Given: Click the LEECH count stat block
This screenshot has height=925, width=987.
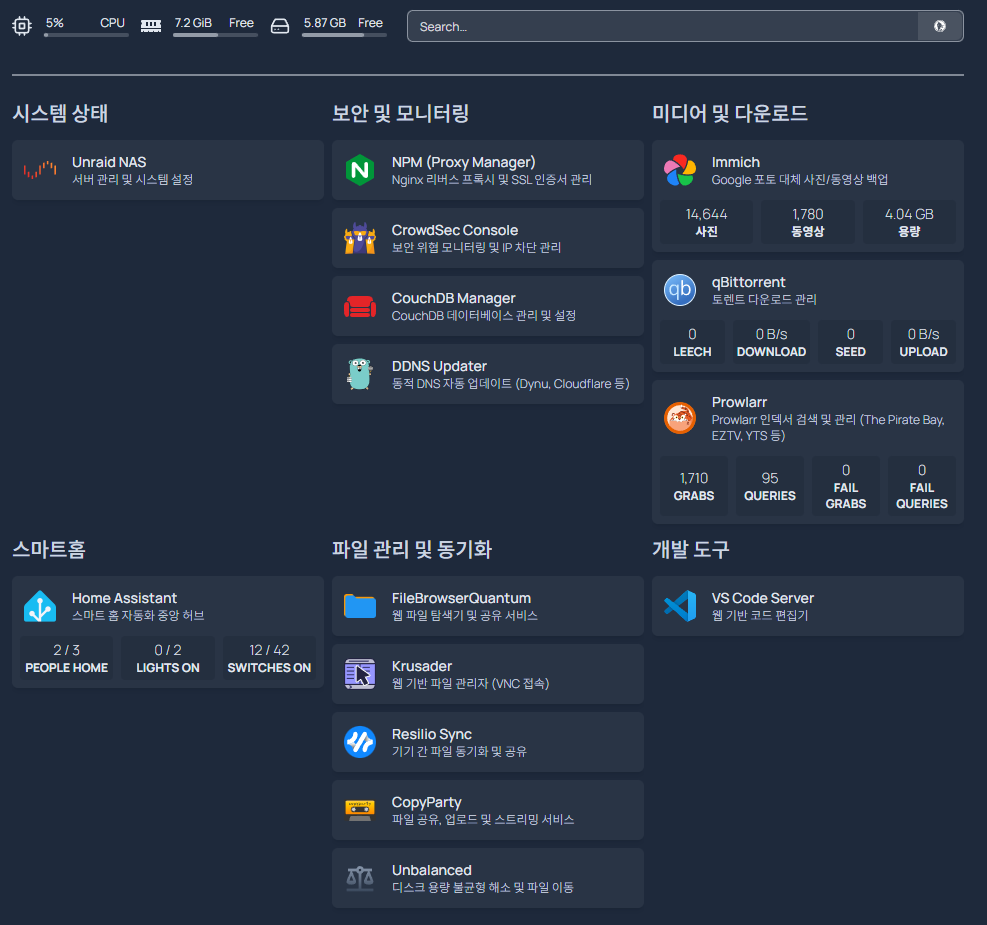Looking at the screenshot, I should pyautogui.click(x=692, y=342).
